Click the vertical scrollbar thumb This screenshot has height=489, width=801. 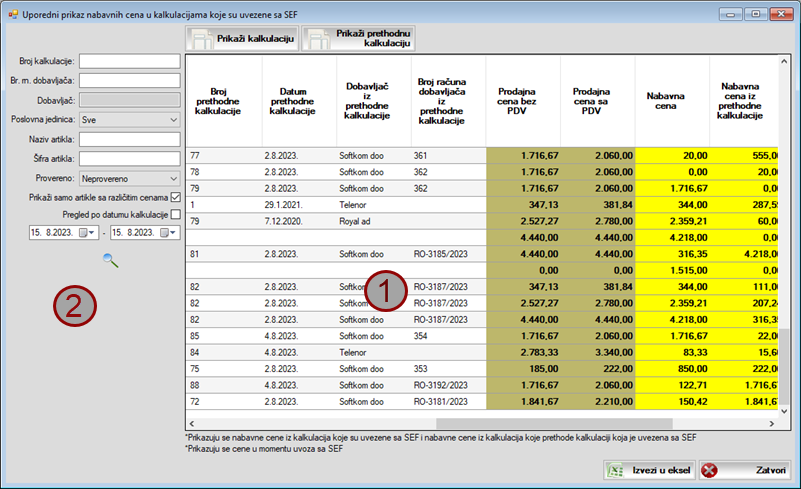(x=784, y=366)
